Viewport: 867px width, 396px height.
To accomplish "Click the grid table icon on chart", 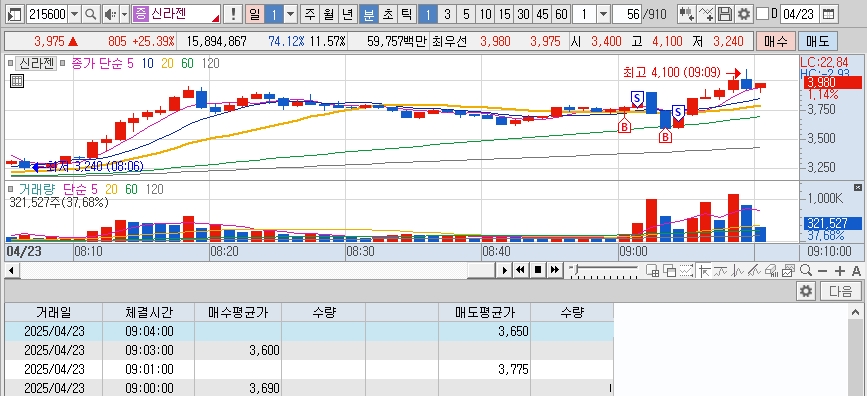I will coord(17,81).
